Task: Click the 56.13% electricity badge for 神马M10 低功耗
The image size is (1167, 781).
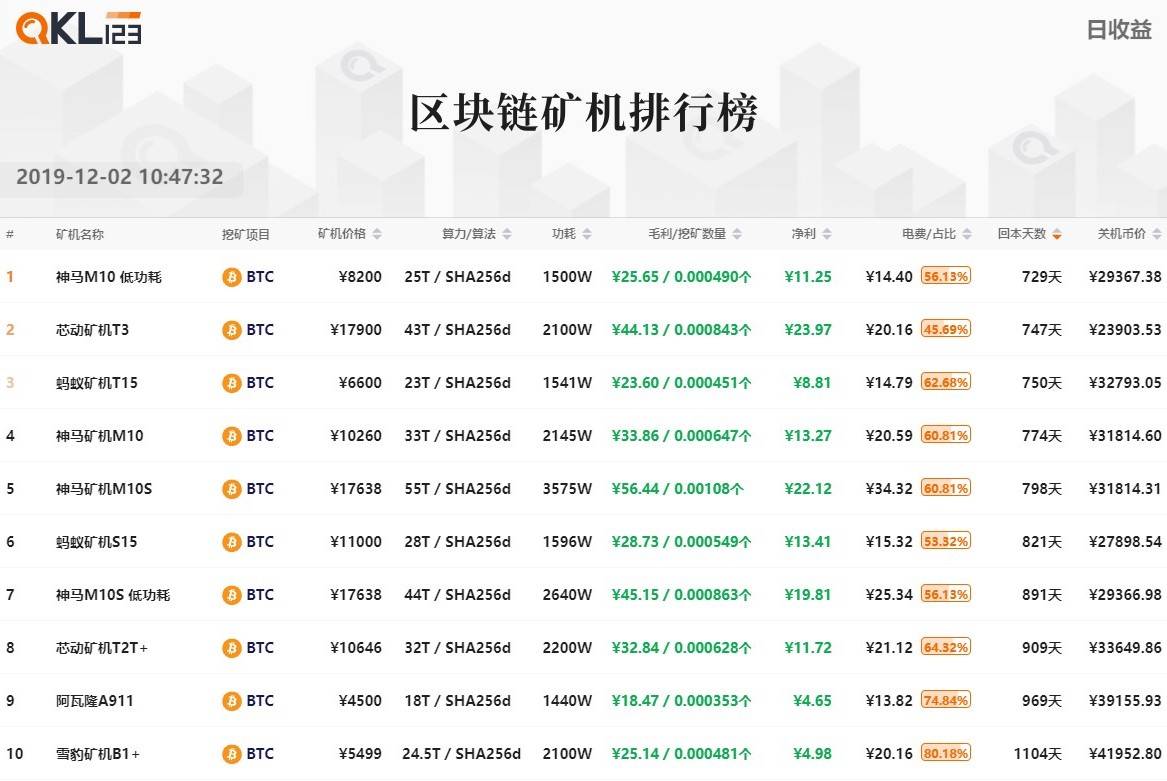Action: [945, 276]
